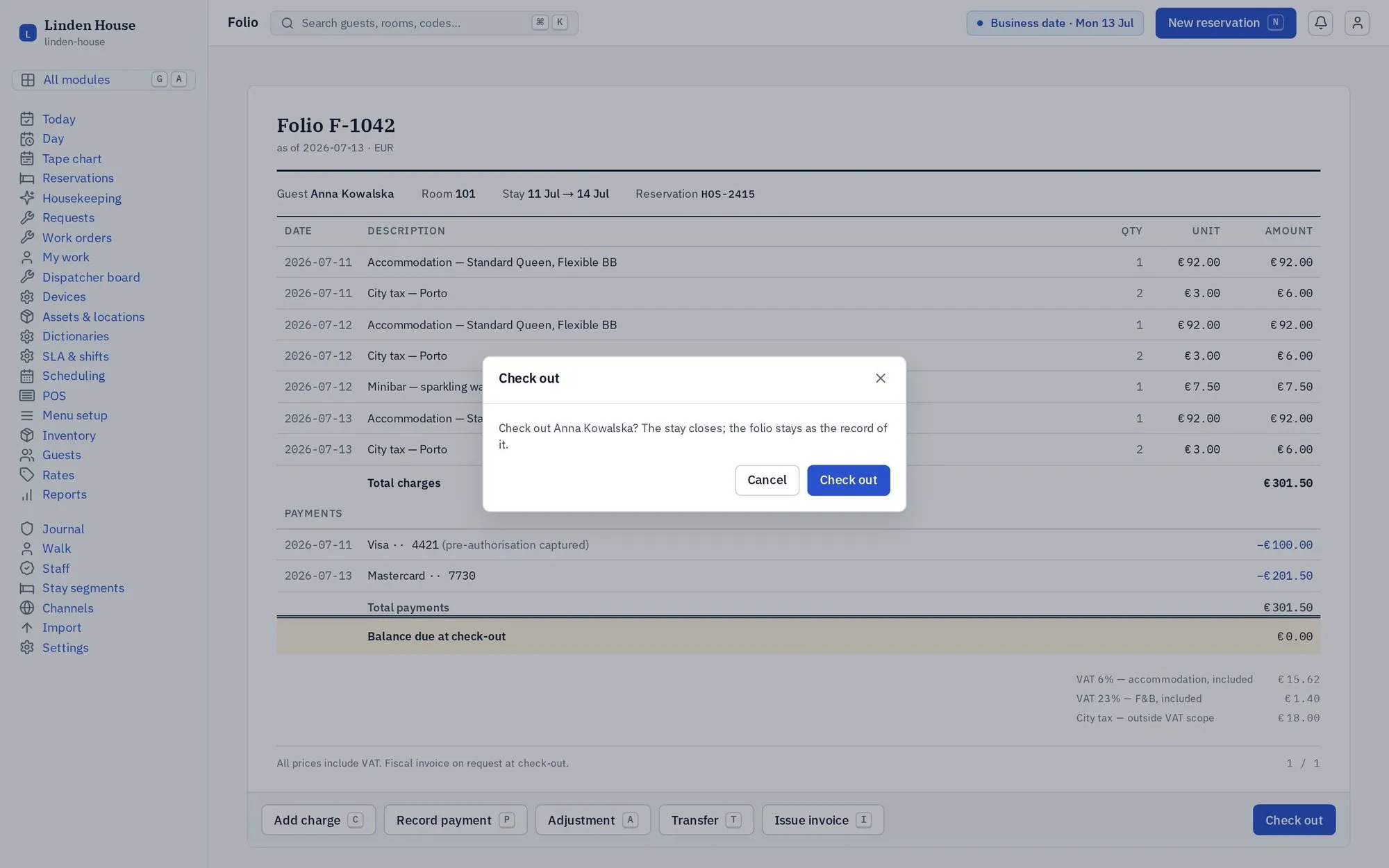Click the Requests wrench icon

27,218
